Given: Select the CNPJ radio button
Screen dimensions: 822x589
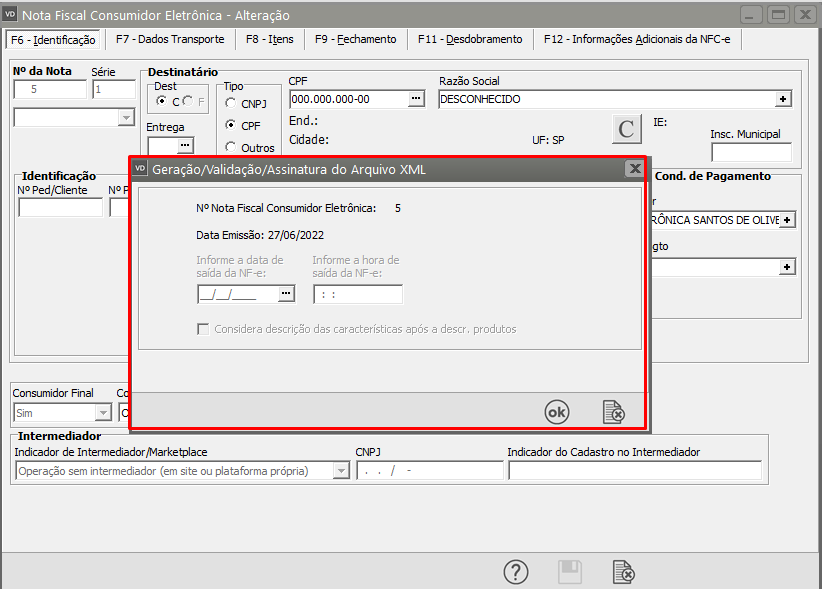Looking at the screenshot, I should point(231,103).
